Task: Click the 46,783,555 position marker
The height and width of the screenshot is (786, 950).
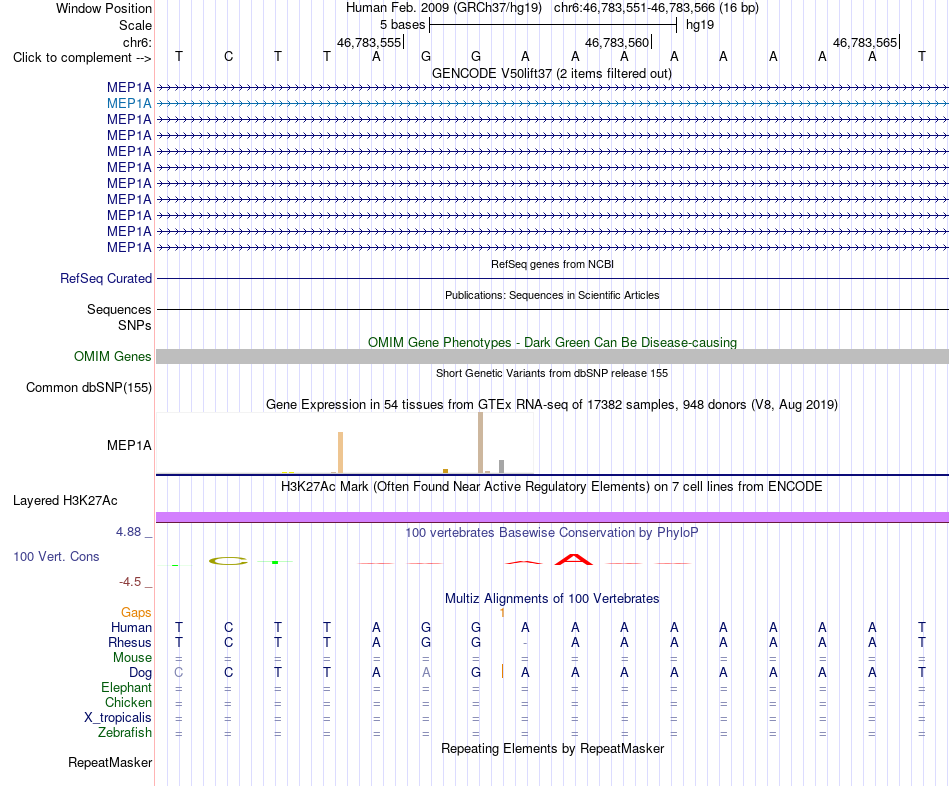Action: click(x=369, y=42)
